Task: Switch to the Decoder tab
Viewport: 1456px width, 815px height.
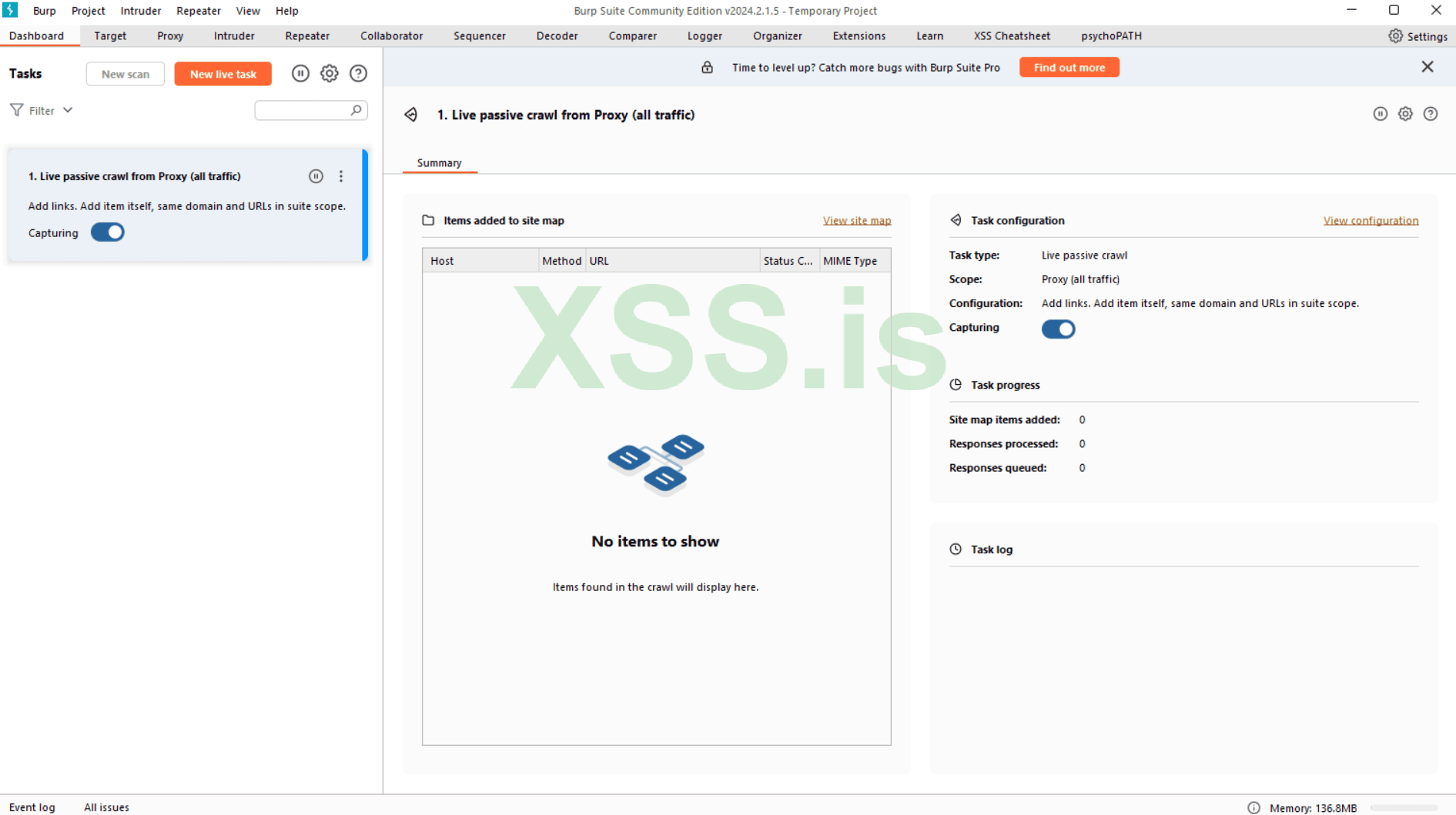Action: [x=557, y=36]
